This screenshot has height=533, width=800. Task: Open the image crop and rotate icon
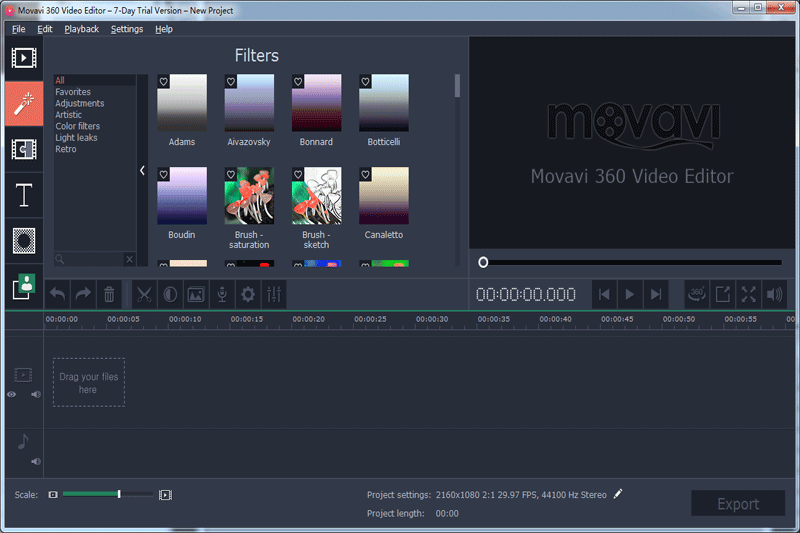[196, 294]
